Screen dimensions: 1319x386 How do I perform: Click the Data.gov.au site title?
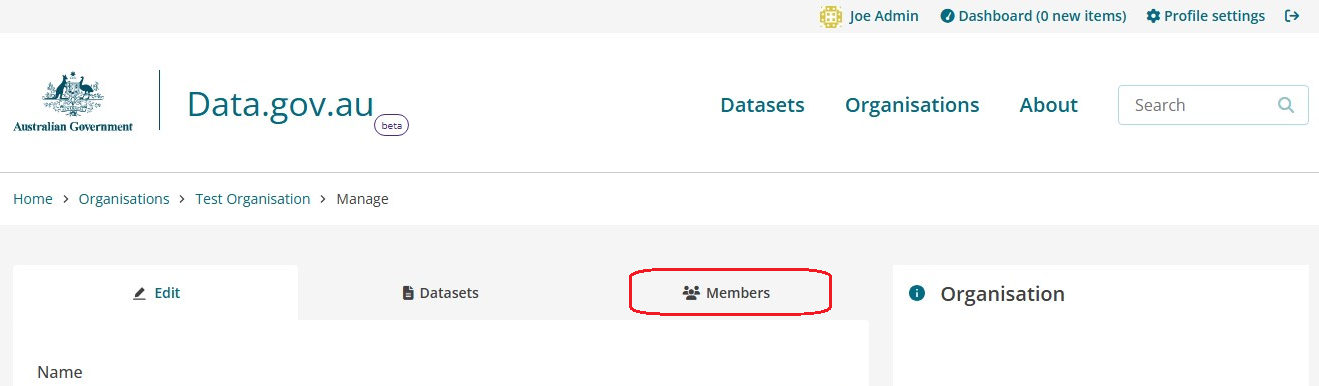[281, 104]
